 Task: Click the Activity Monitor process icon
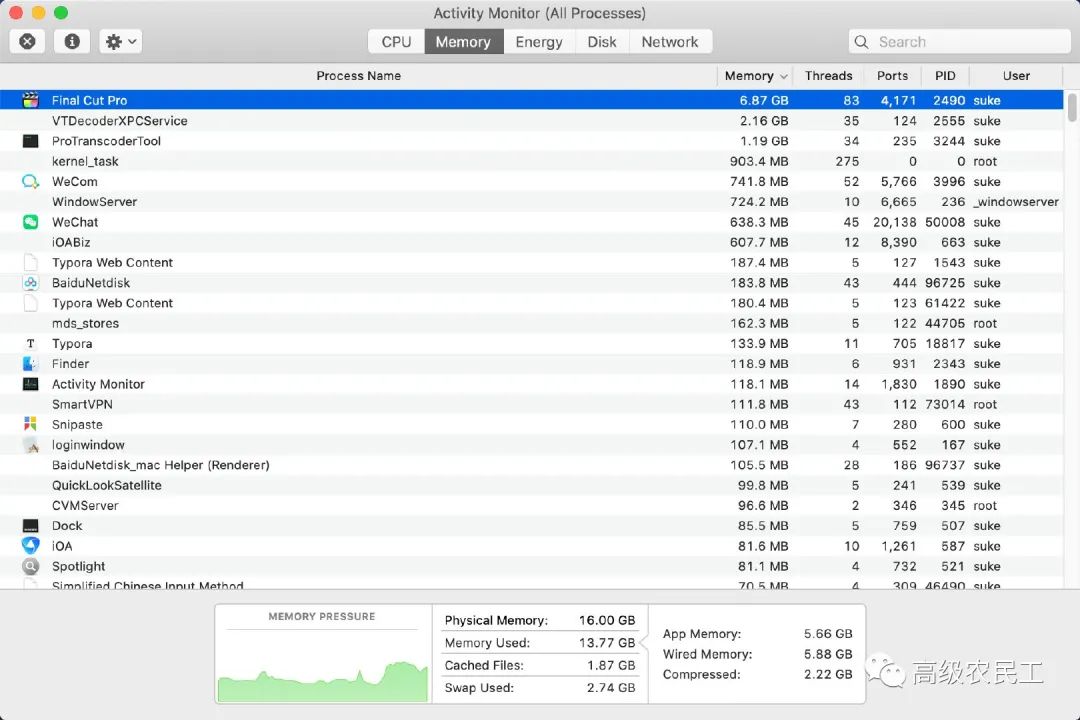pos(30,384)
